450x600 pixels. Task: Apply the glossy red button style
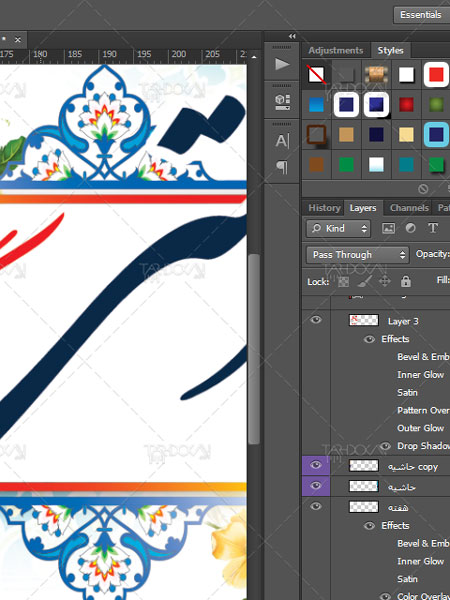coord(406,104)
